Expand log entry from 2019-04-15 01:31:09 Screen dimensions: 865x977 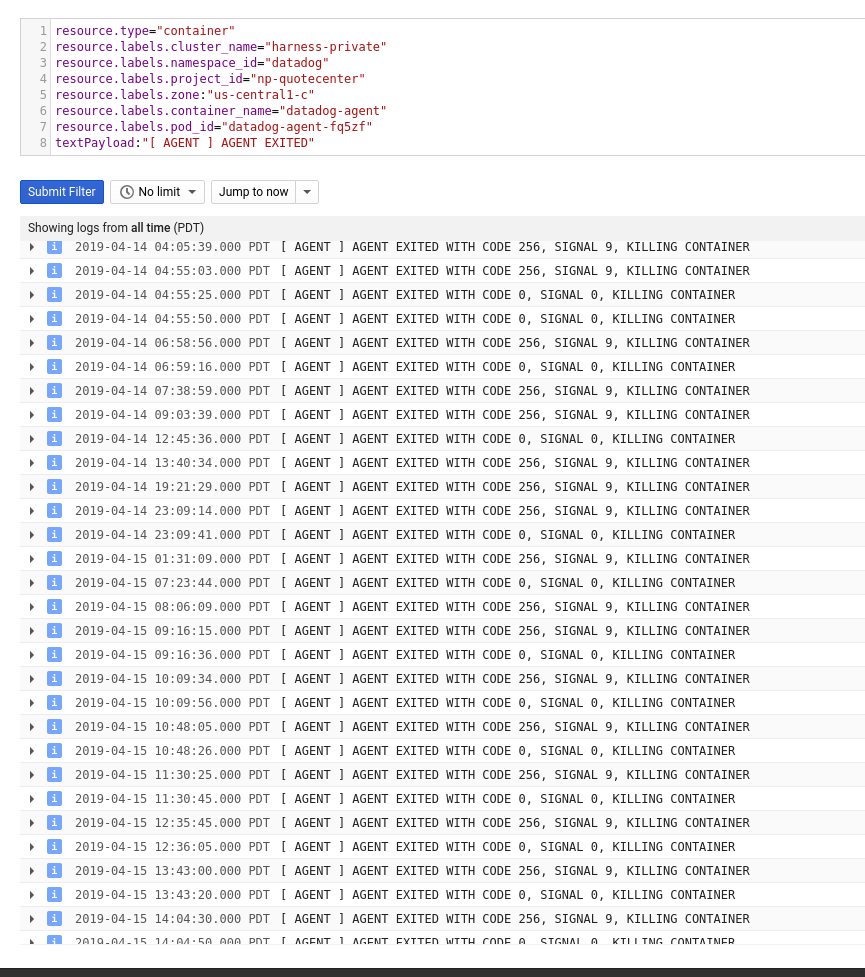pyautogui.click(x=32, y=559)
